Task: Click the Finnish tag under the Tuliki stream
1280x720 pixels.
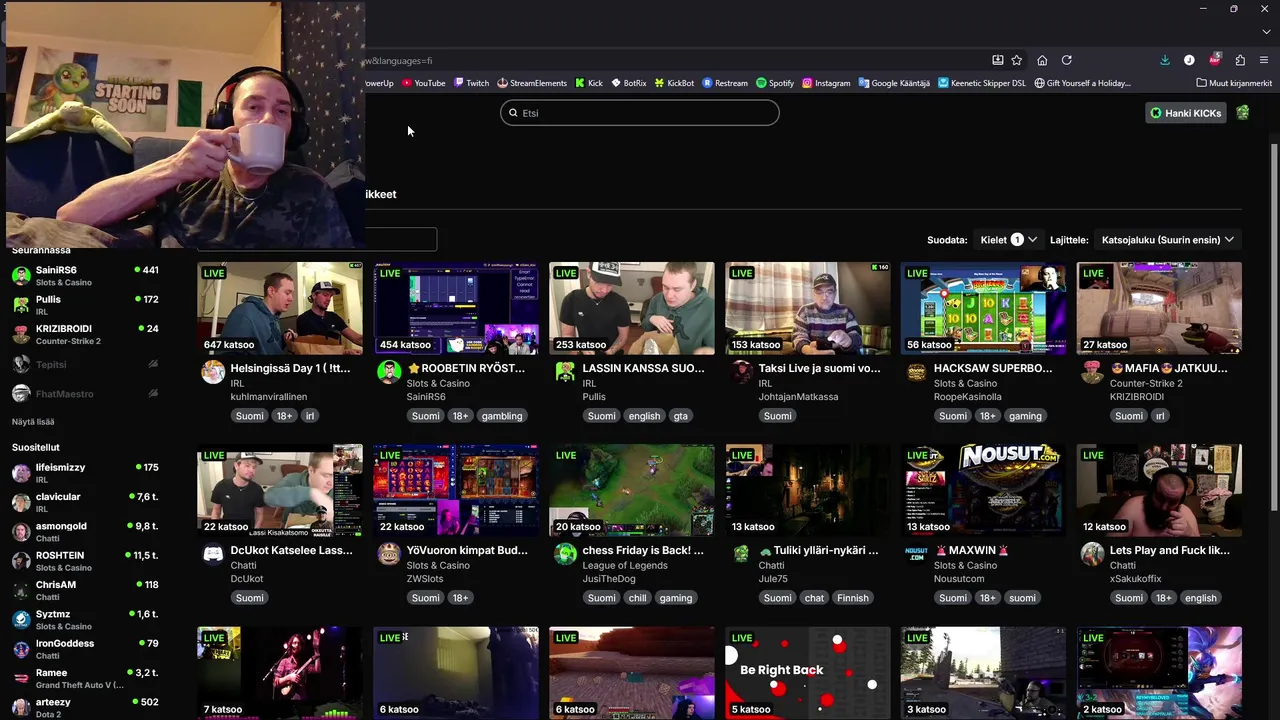Action: pyautogui.click(x=853, y=598)
